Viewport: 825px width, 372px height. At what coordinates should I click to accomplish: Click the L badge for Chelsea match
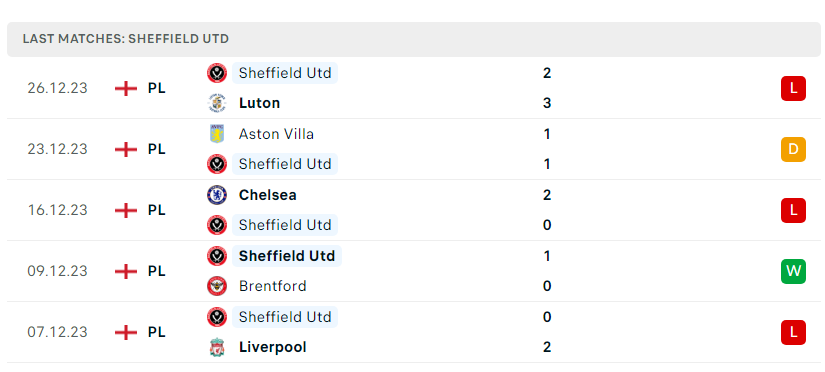click(793, 210)
